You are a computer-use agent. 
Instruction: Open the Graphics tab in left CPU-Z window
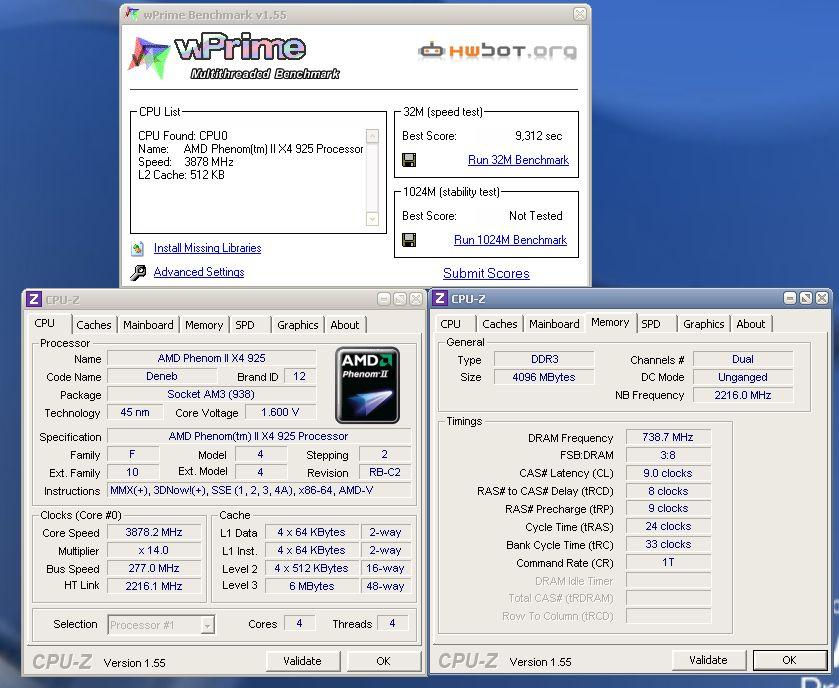pos(298,325)
